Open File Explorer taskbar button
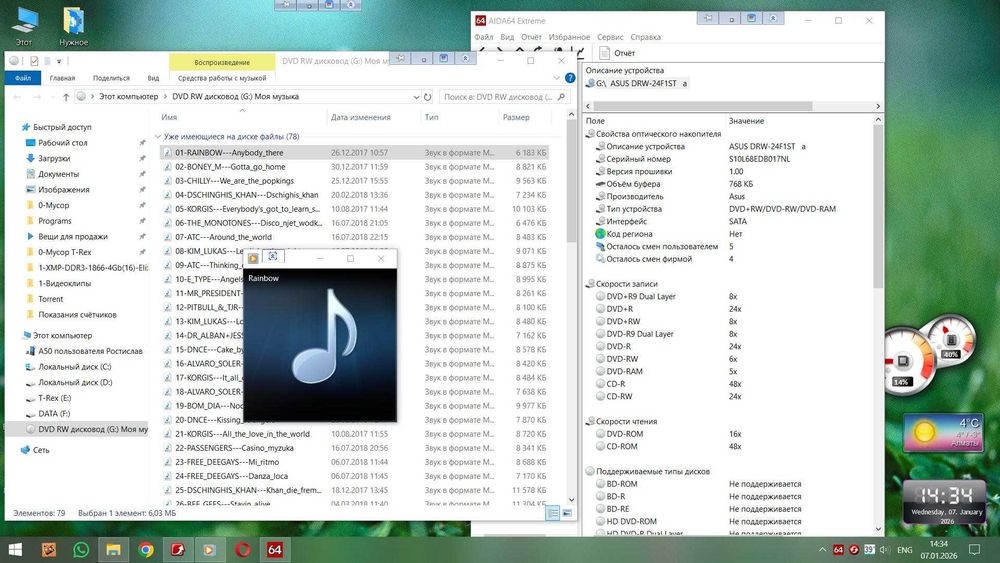This screenshot has height=563, width=1000. click(x=114, y=549)
